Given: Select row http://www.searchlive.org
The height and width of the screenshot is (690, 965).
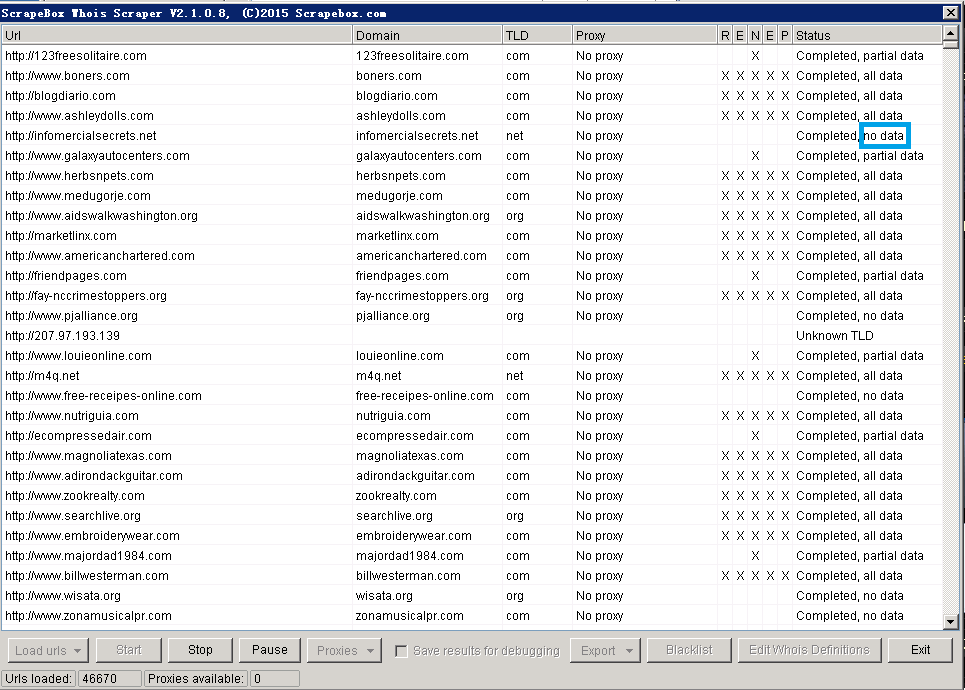Looking at the screenshot, I should (x=471, y=516).
